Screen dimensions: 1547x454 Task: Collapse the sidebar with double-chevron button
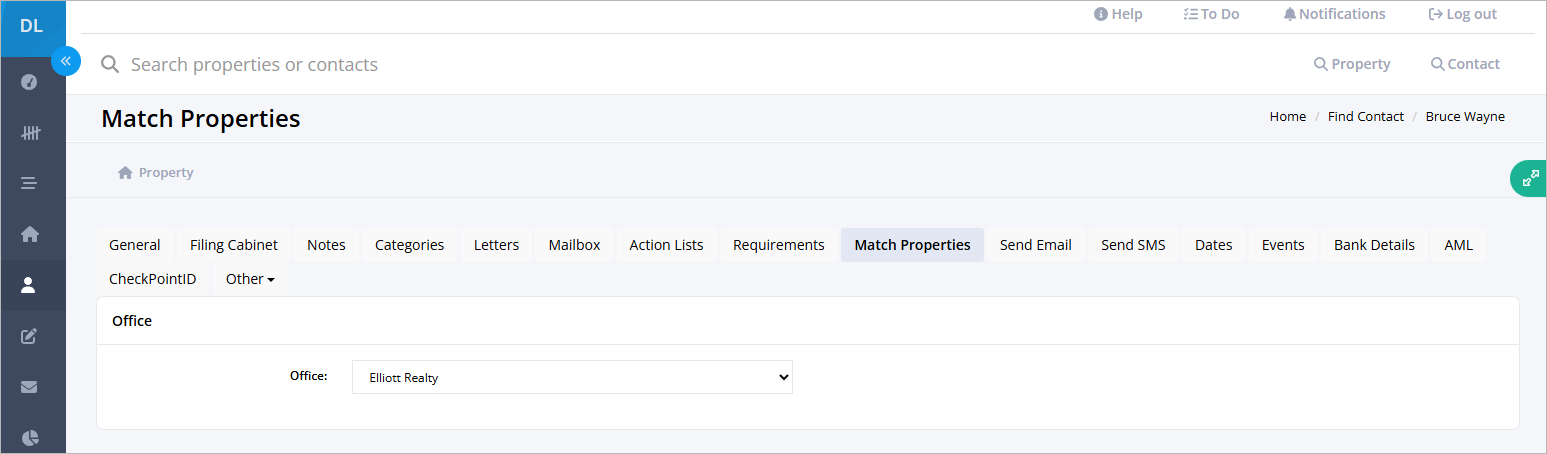coord(65,61)
